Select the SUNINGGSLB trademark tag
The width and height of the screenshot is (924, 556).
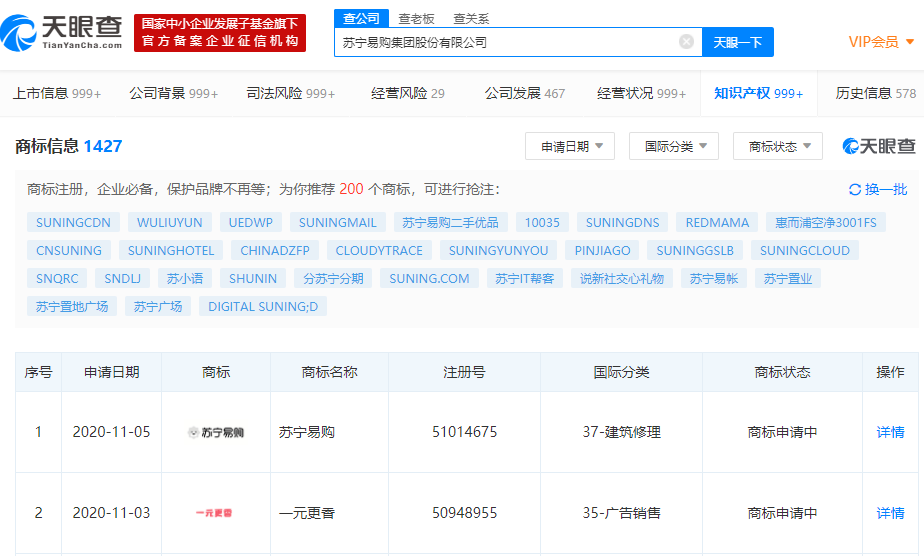(x=695, y=250)
